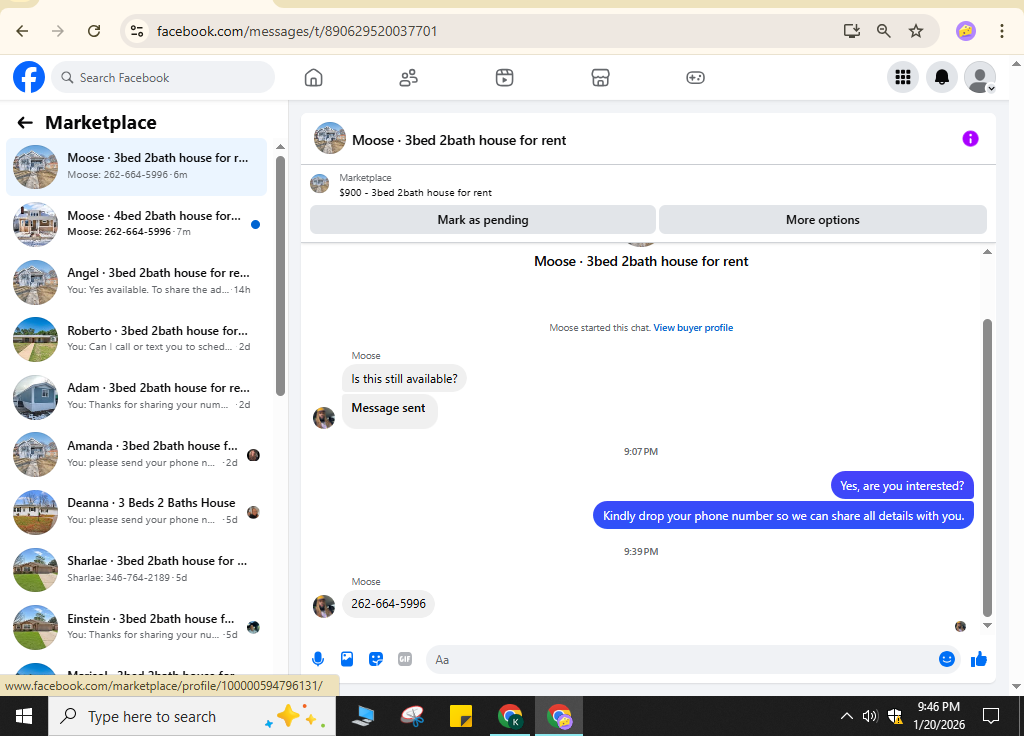Show hidden system tray icons
The image size is (1024, 736).
click(846, 716)
